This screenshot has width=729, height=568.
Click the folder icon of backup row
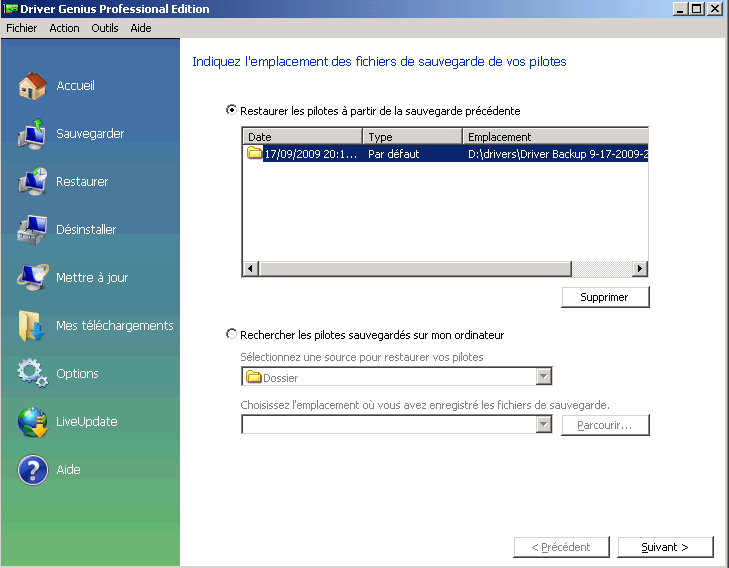click(254, 152)
